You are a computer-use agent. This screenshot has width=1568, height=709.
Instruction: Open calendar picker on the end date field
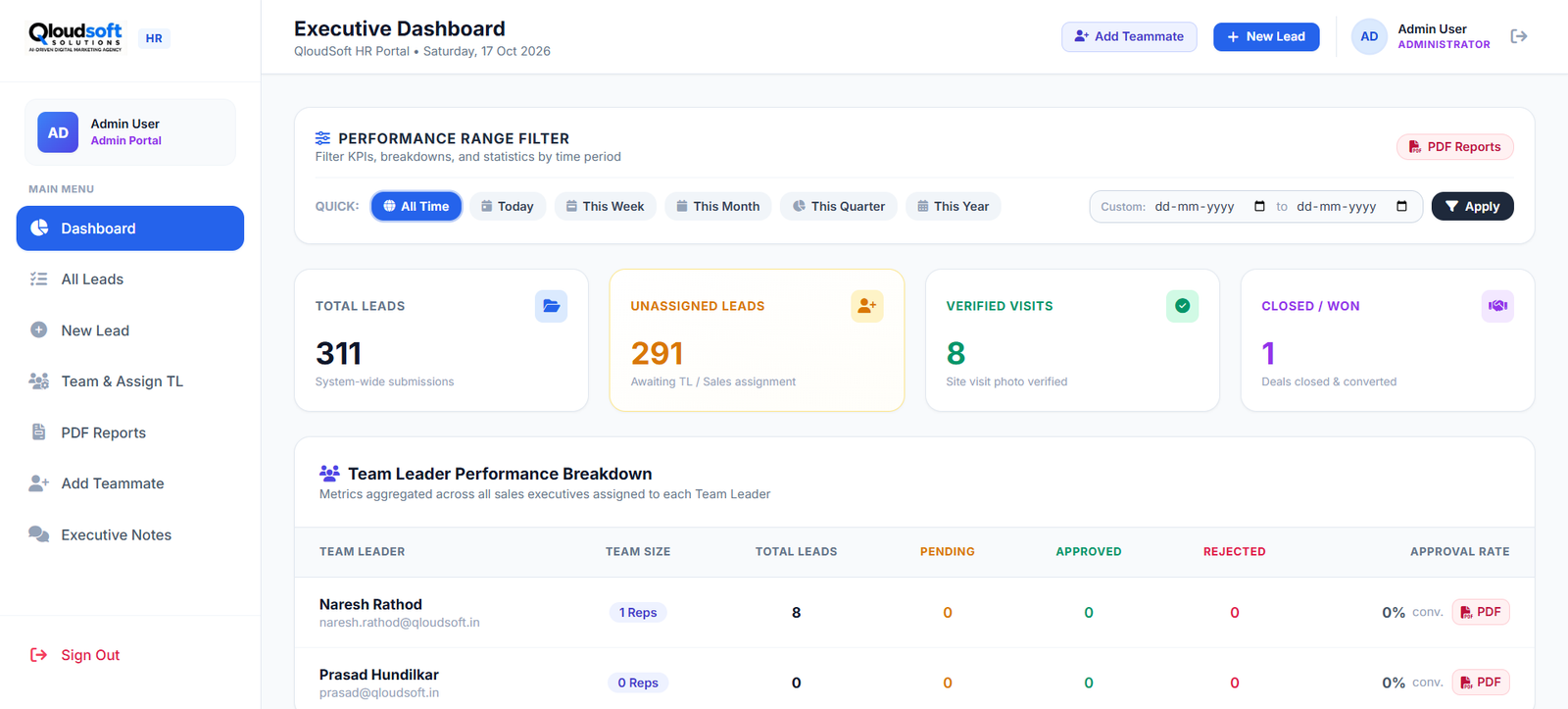coord(1401,206)
